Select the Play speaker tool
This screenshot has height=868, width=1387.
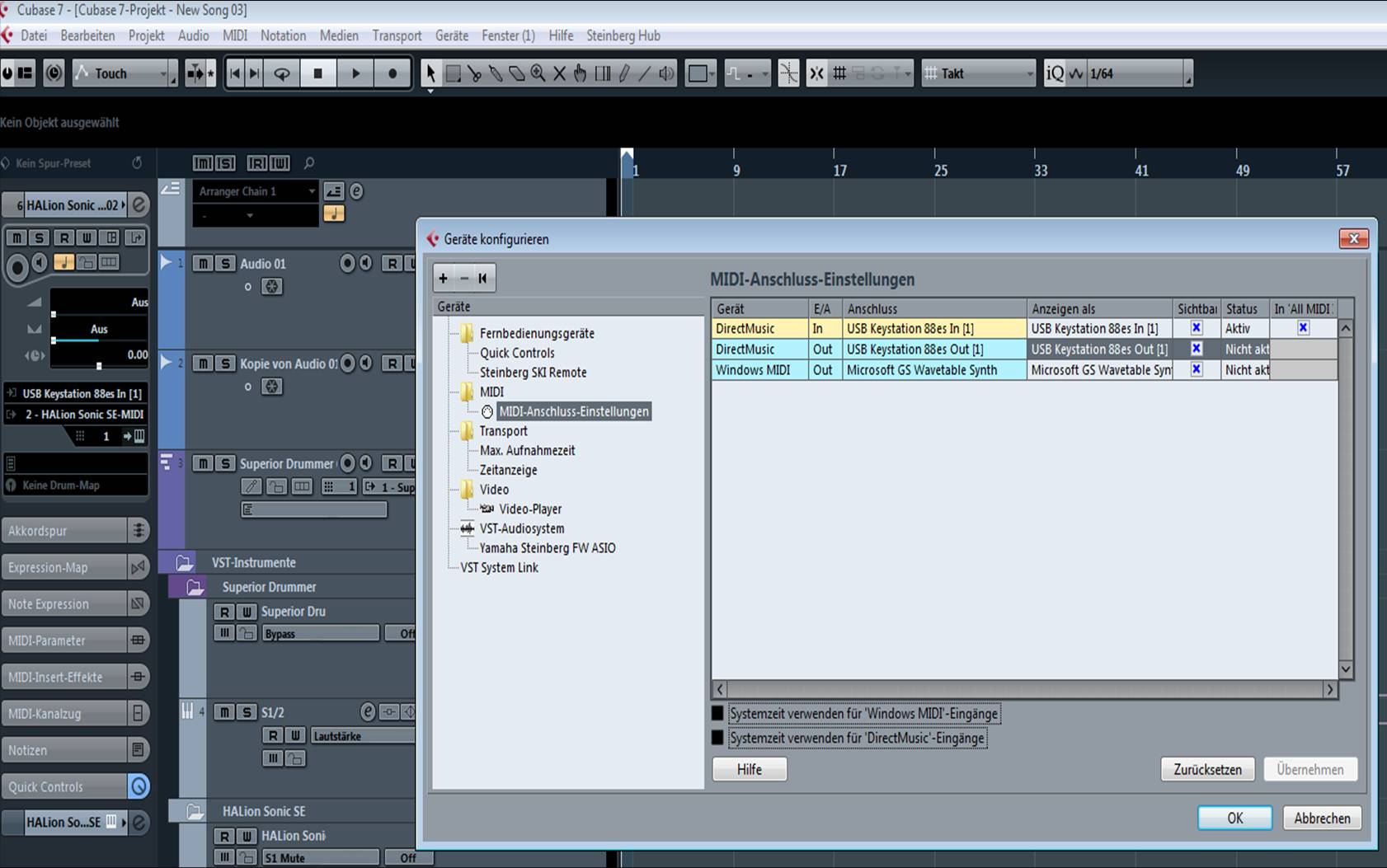[666, 73]
